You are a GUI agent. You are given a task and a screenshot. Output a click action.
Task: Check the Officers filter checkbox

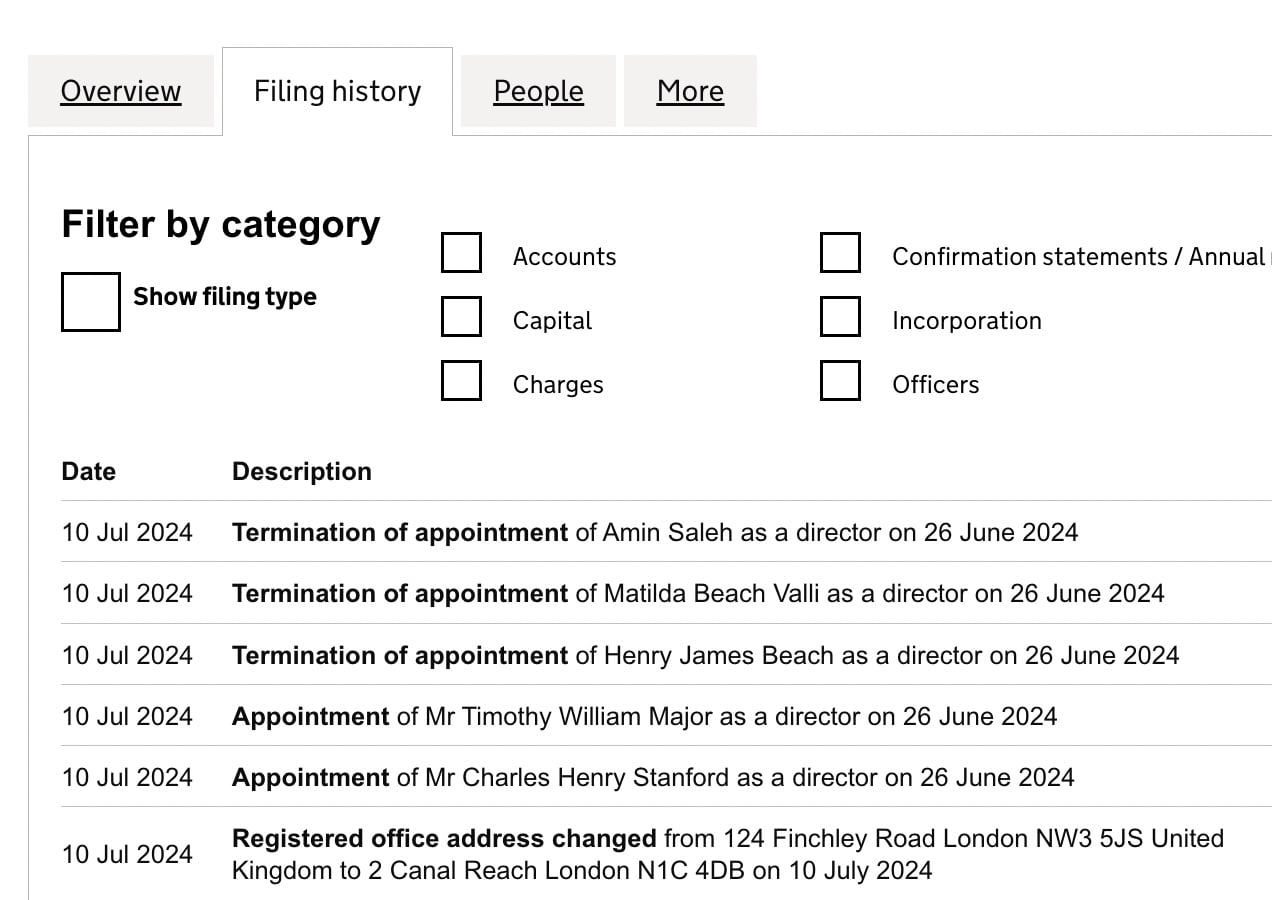pyautogui.click(x=840, y=381)
